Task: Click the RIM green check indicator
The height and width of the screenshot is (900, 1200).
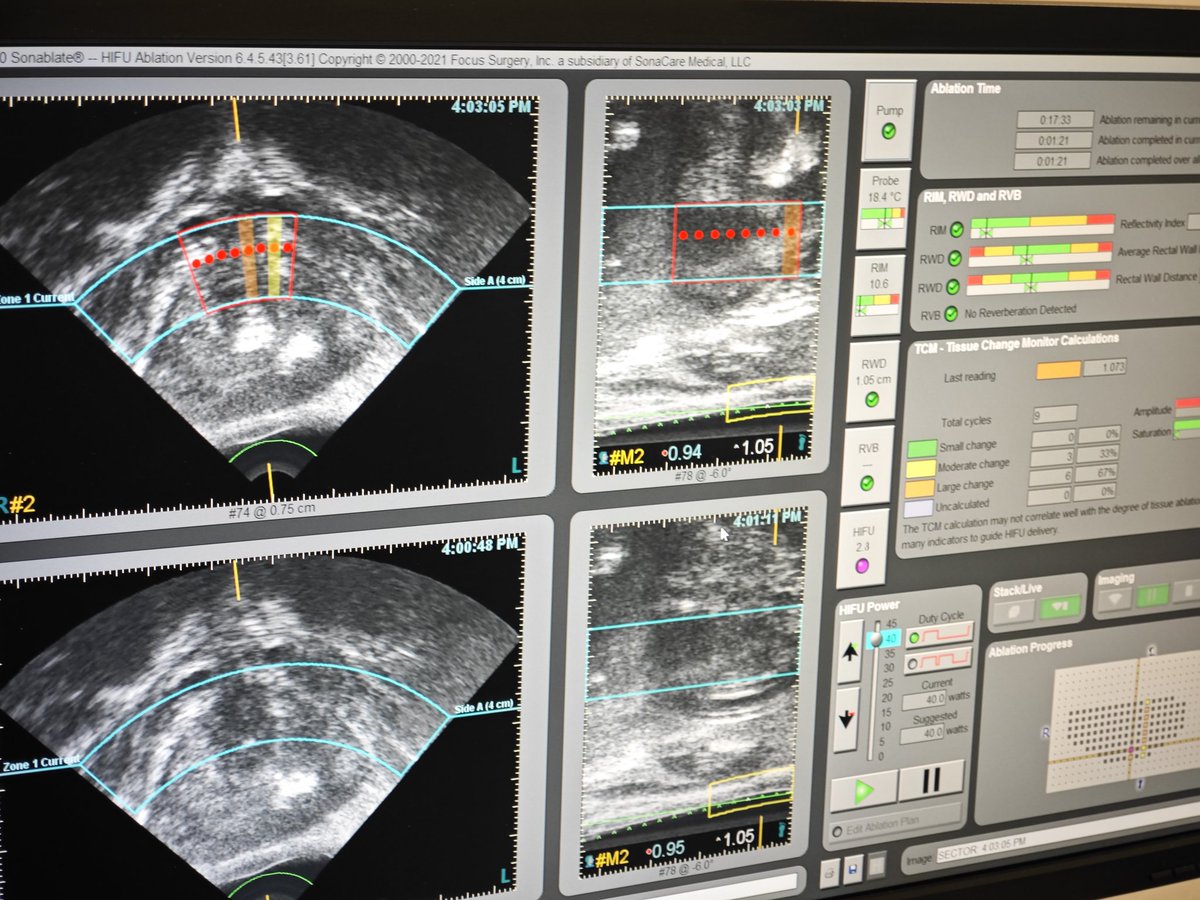Action: (956, 231)
